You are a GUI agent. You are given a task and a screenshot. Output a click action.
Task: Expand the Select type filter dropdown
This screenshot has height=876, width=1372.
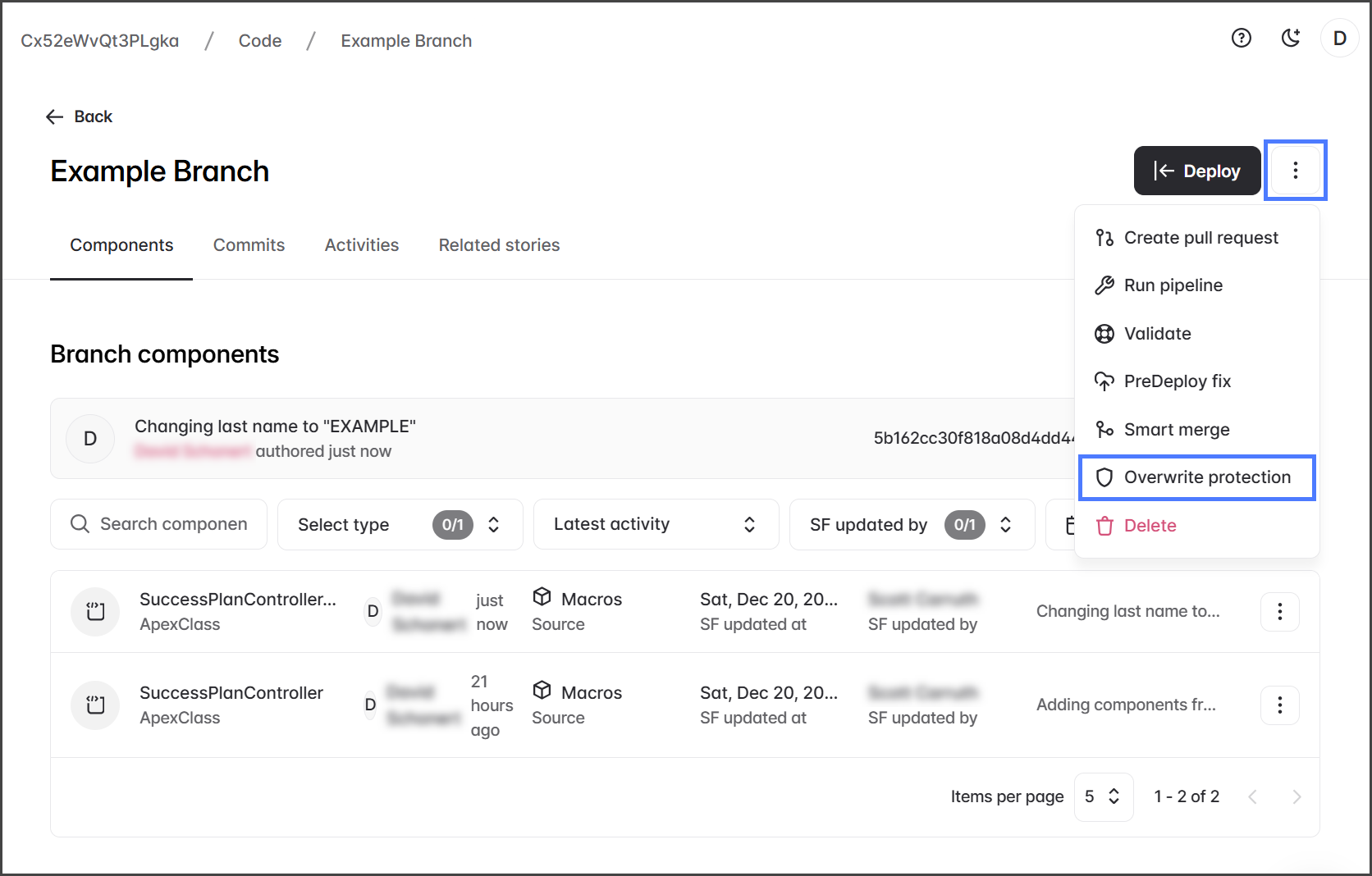400,525
